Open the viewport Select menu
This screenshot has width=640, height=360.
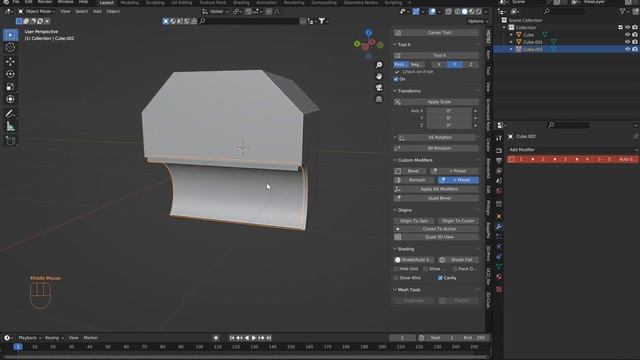click(x=82, y=11)
